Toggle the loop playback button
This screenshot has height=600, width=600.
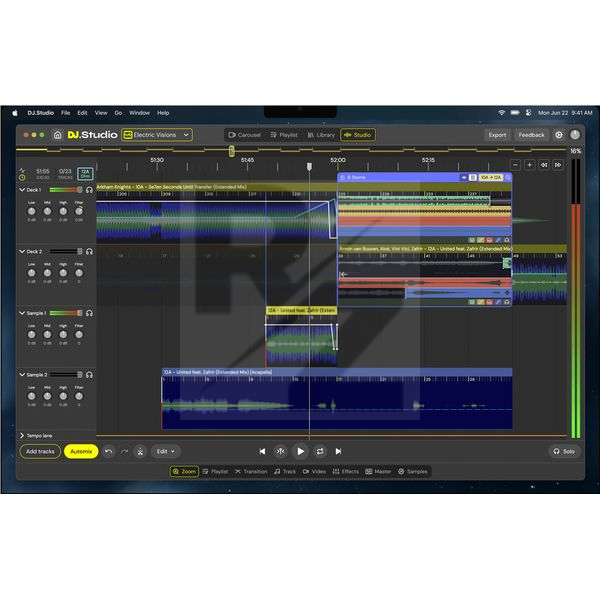click(x=320, y=452)
